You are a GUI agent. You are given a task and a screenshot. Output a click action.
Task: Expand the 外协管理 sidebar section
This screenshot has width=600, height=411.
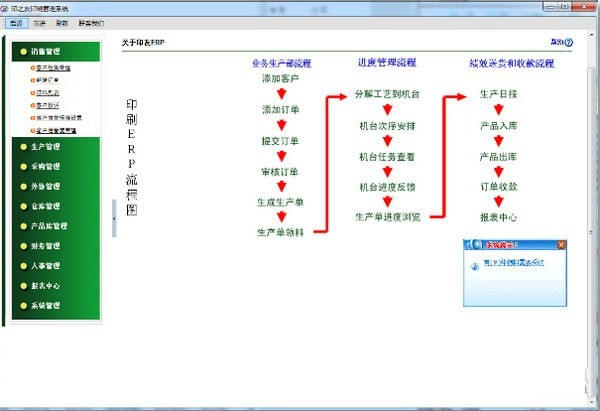[x=56, y=186]
